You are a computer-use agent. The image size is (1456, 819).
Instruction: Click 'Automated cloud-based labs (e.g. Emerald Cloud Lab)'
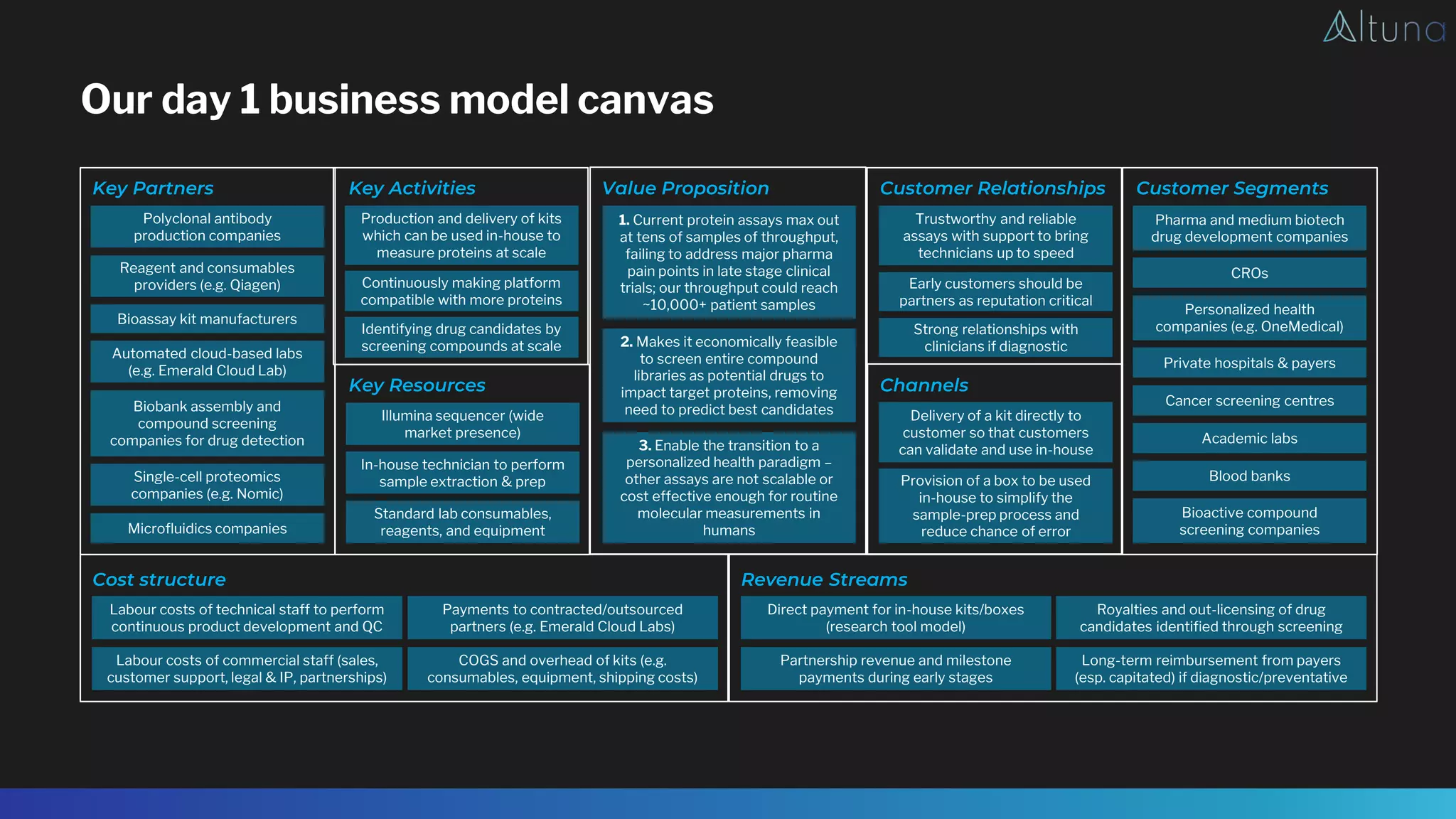coord(207,362)
